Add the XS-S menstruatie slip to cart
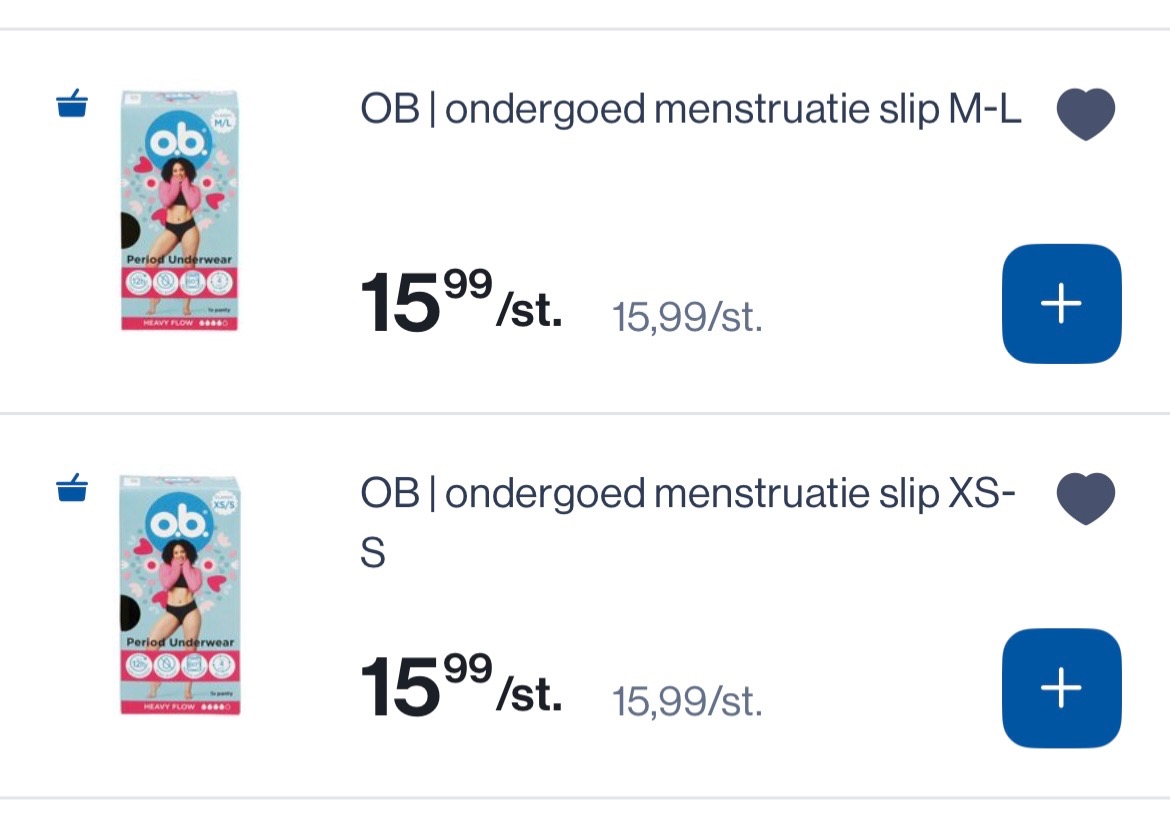The height and width of the screenshot is (813, 1170). (x=1061, y=687)
